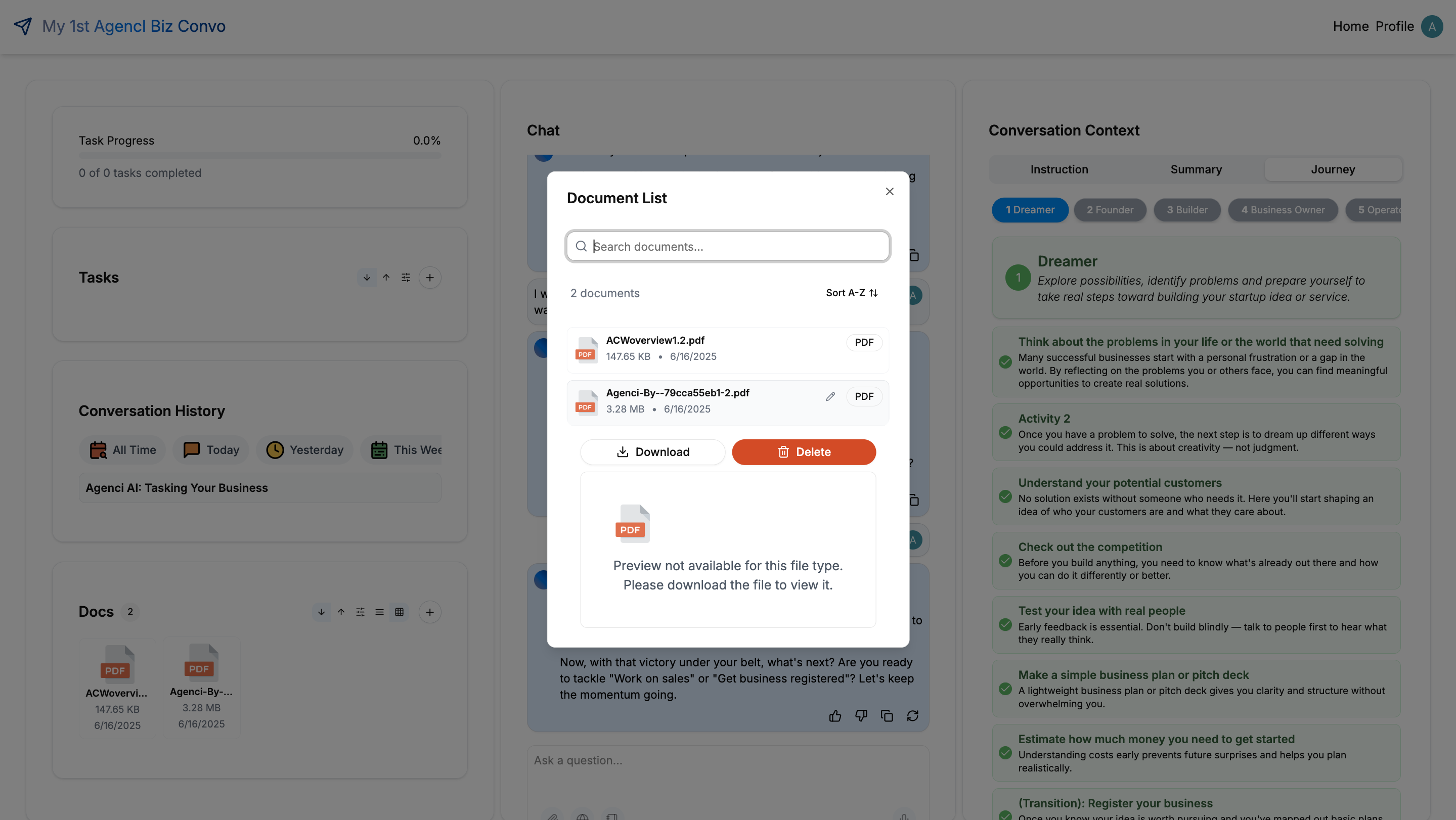Image resolution: width=1456 pixels, height=820 pixels.
Task: Click the Dreamer stage number 1 badge
Action: (x=1018, y=278)
